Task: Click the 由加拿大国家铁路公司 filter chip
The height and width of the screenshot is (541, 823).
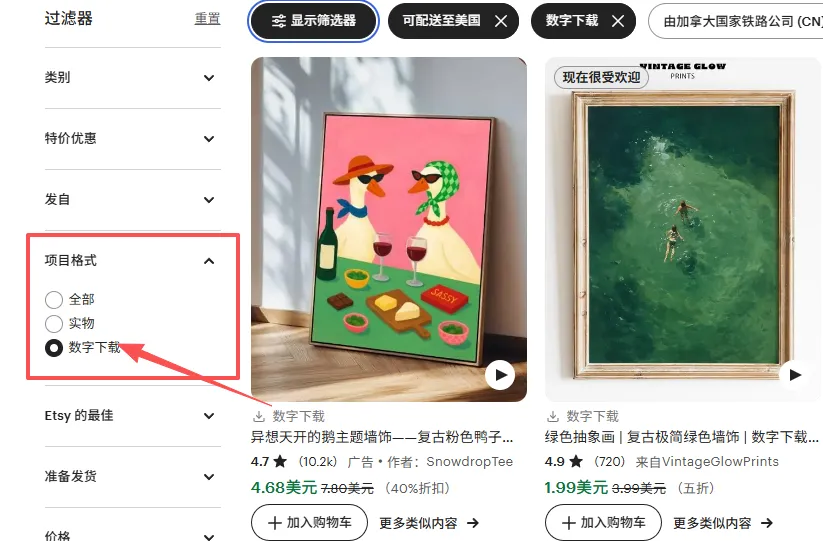Action: tap(735, 21)
